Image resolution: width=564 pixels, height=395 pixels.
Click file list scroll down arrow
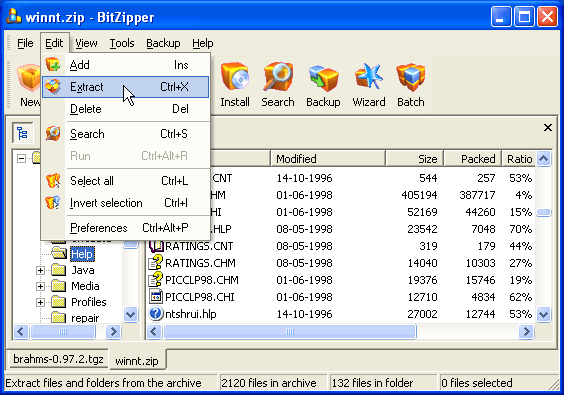tap(543, 314)
